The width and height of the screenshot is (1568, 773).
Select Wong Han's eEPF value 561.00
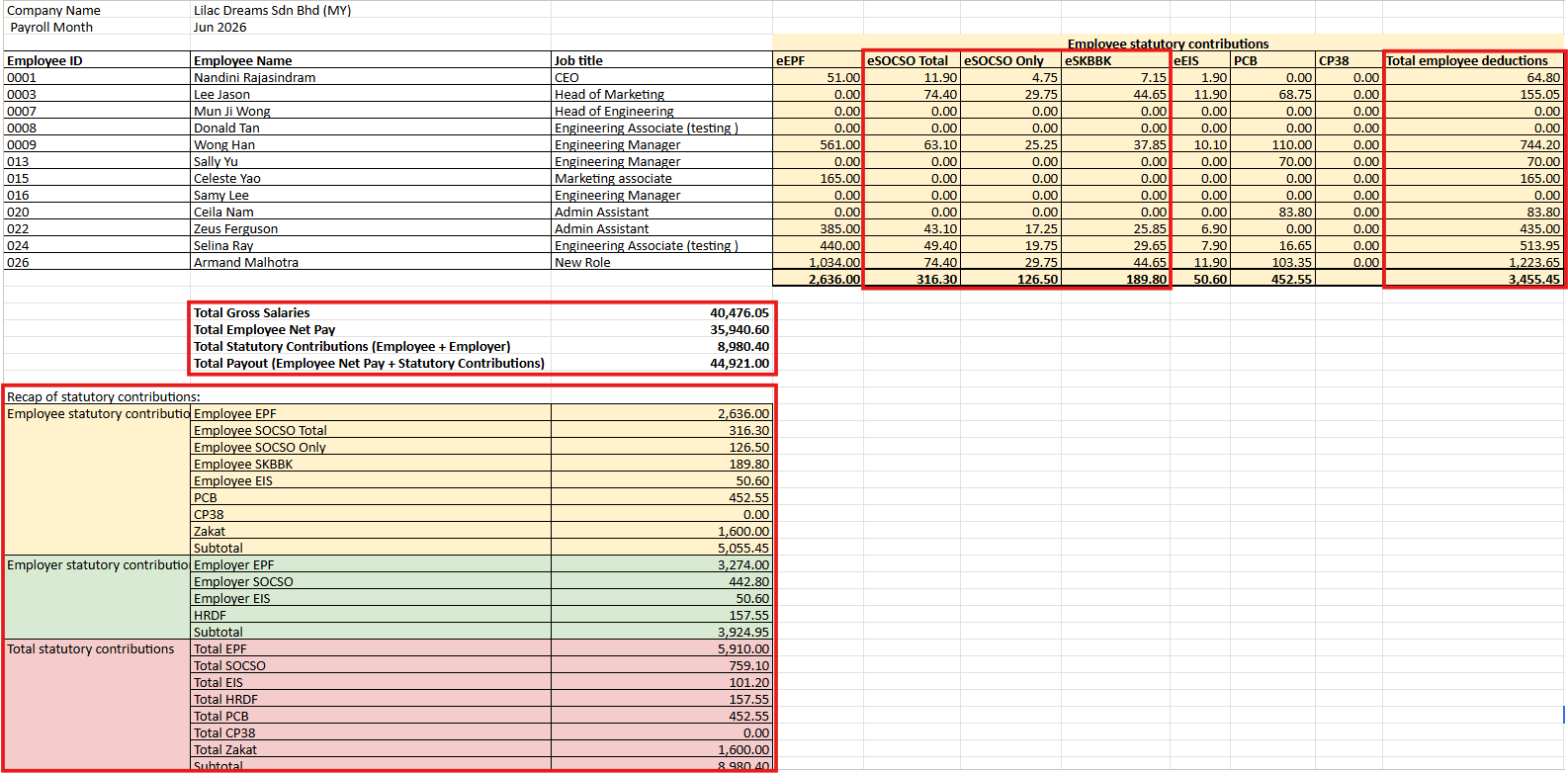point(818,144)
